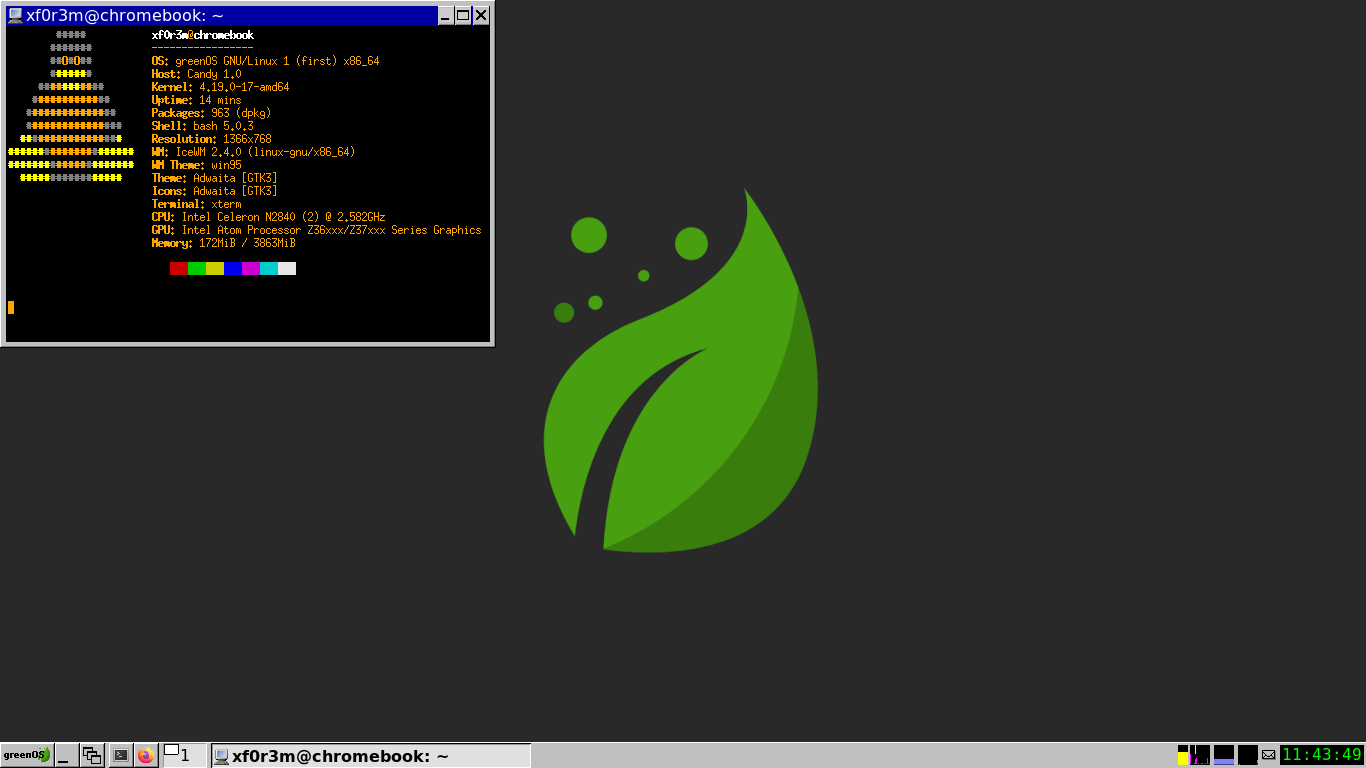Click the yellow battery status monitor
Viewport: 1366px width, 768px height.
tap(1183, 755)
